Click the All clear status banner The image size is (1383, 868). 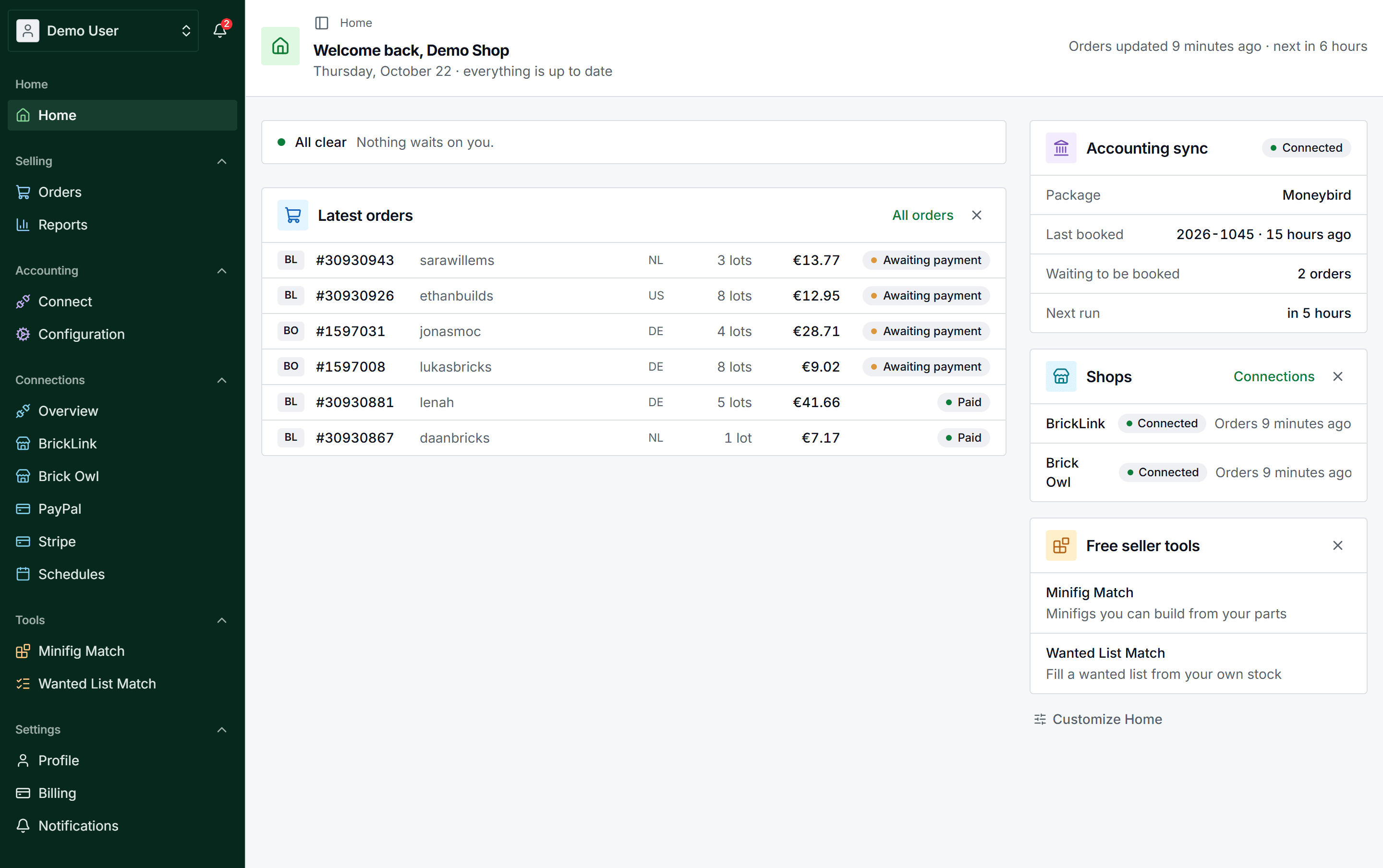(633, 143)
